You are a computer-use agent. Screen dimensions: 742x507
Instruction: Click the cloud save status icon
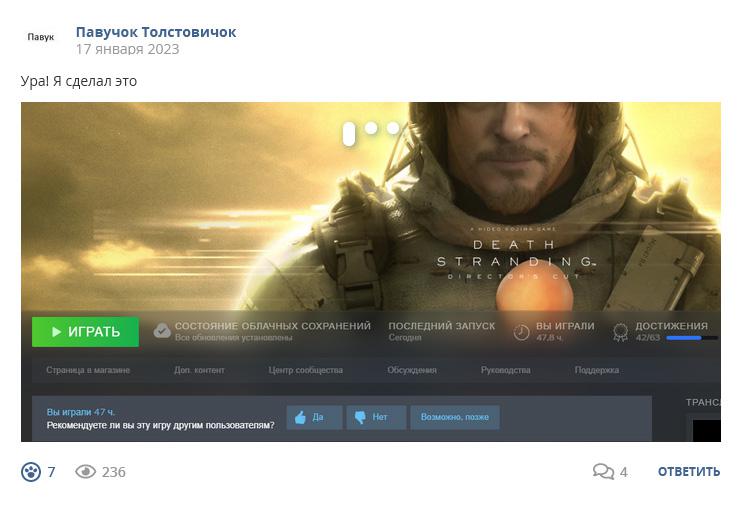pos(162,331)
